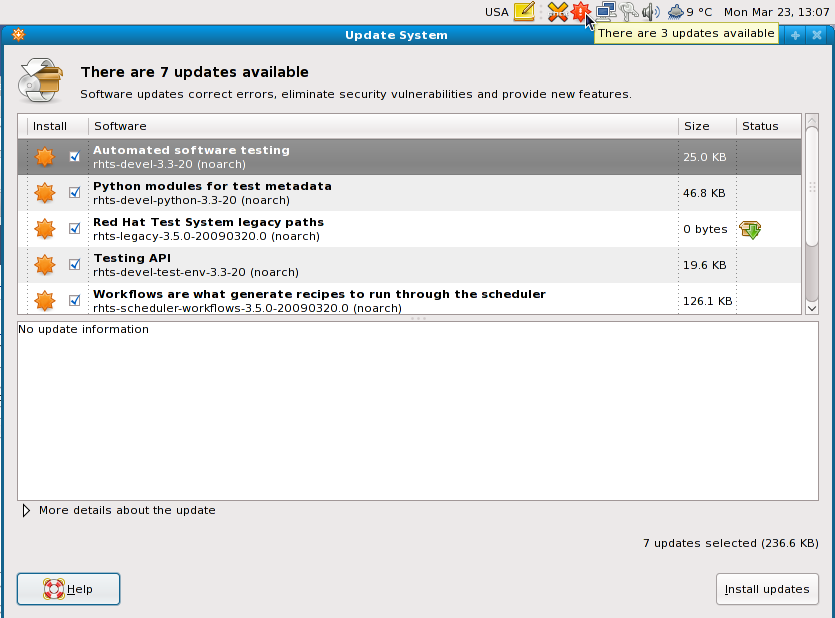Click the scroll down arrow of updates list

pyautogui.click(x=811, y=308)
